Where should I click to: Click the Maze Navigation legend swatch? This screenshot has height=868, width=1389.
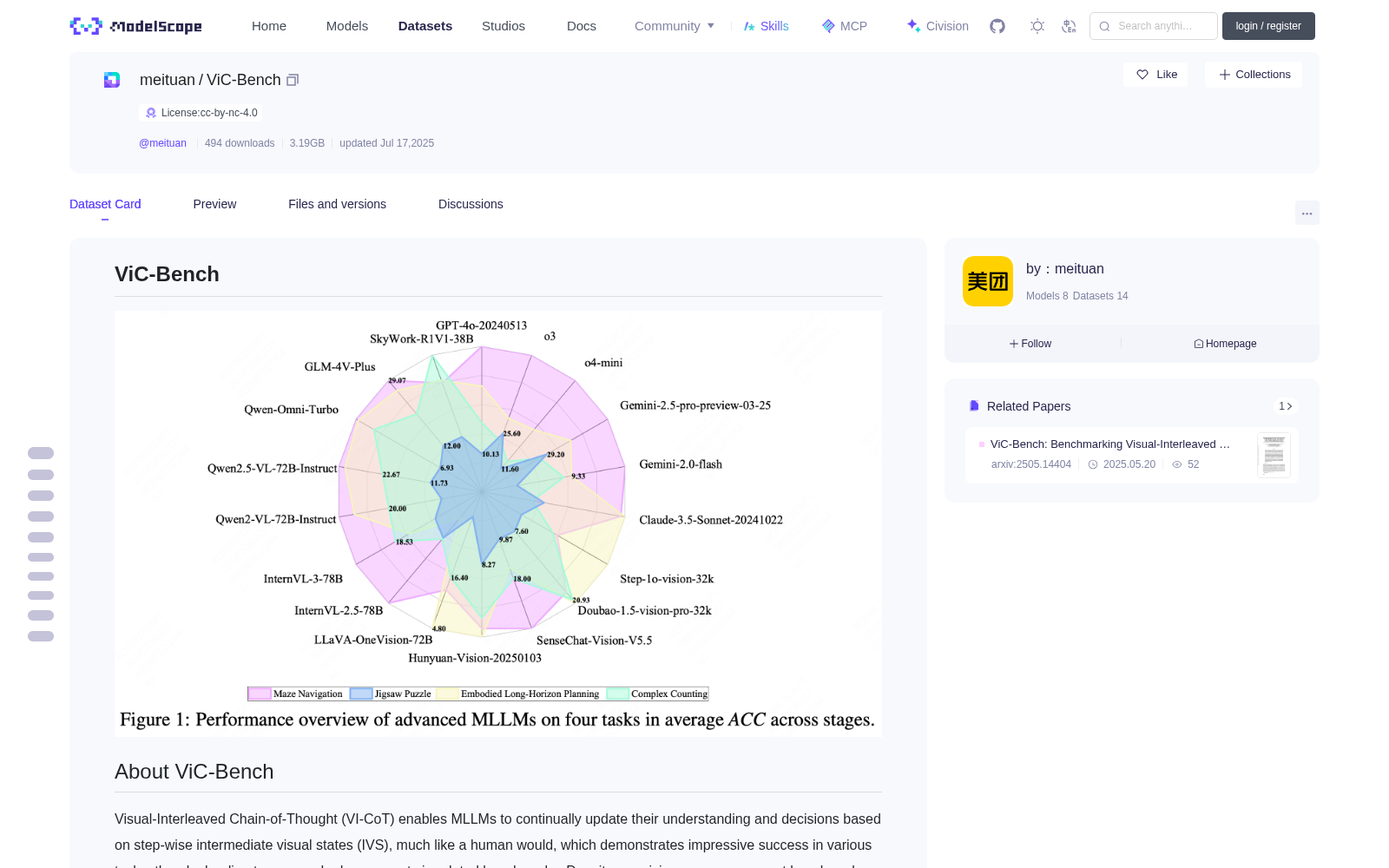(x=259, y=694)
